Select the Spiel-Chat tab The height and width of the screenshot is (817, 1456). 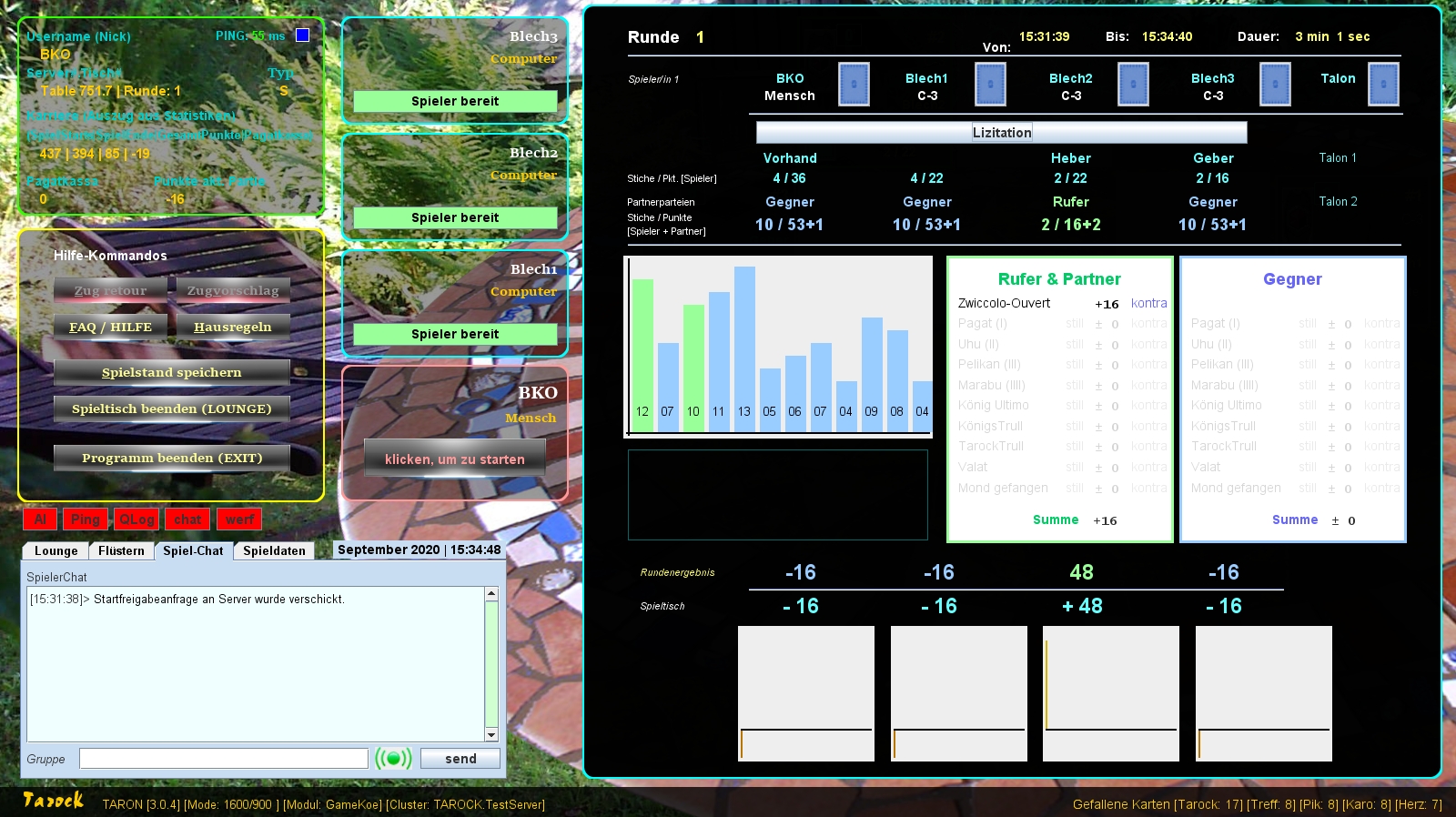click(x=193, y=550)
